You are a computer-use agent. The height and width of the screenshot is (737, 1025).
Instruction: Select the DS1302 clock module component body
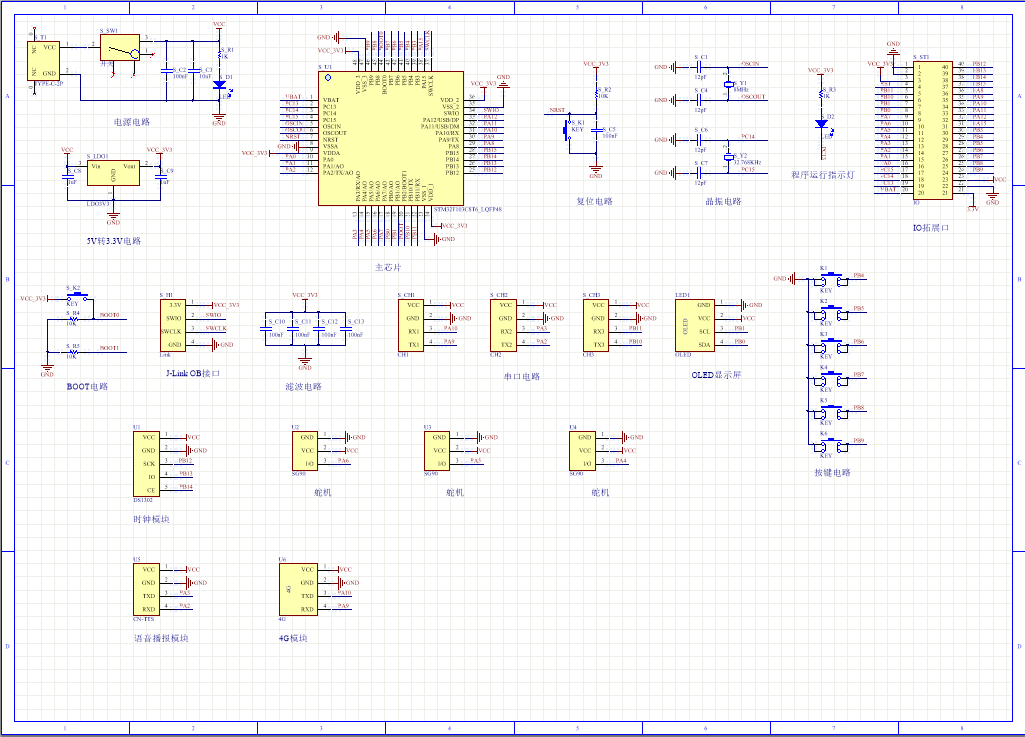[x=146, y=464]
